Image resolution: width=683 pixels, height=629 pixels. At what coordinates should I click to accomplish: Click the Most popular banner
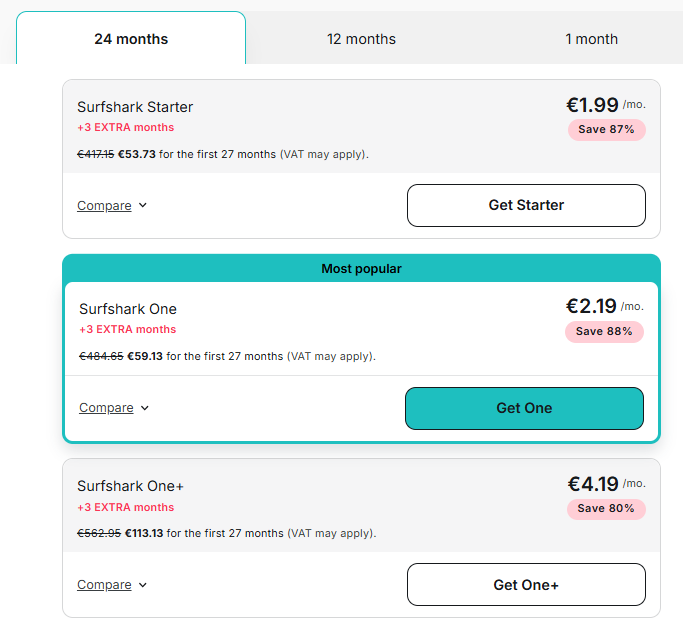361,269
